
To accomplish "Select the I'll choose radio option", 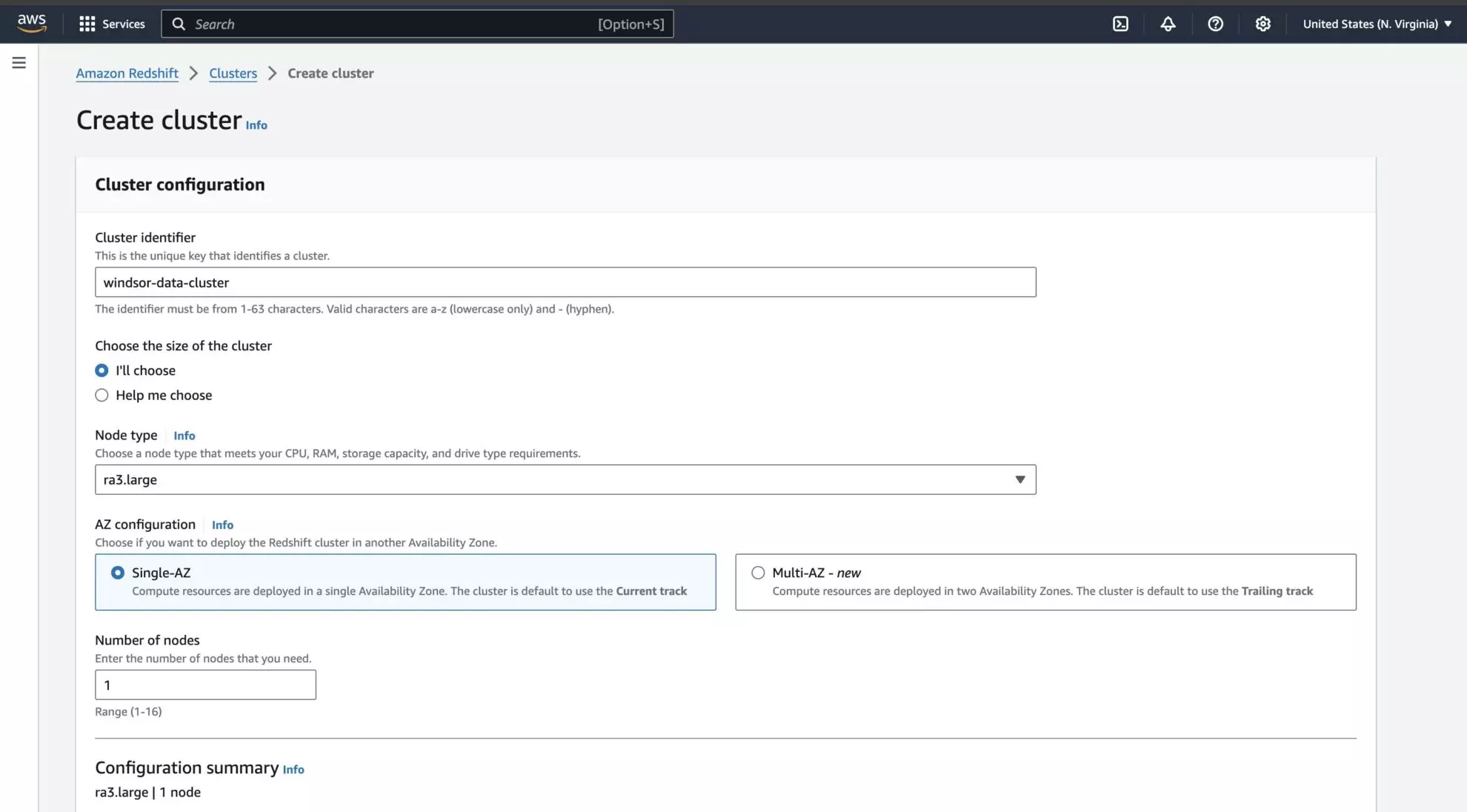I will click(x=102, y=370).
